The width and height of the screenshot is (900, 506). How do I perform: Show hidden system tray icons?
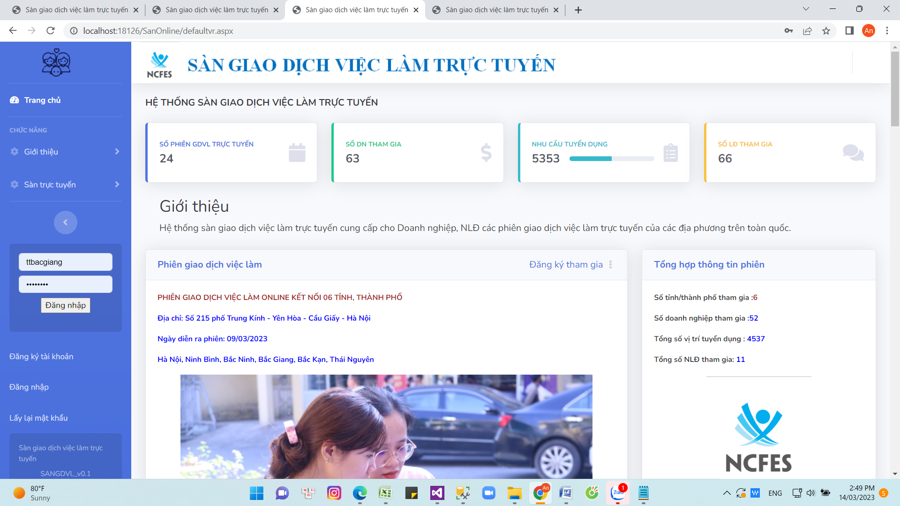pyautogui.click(x=727, y=493)
